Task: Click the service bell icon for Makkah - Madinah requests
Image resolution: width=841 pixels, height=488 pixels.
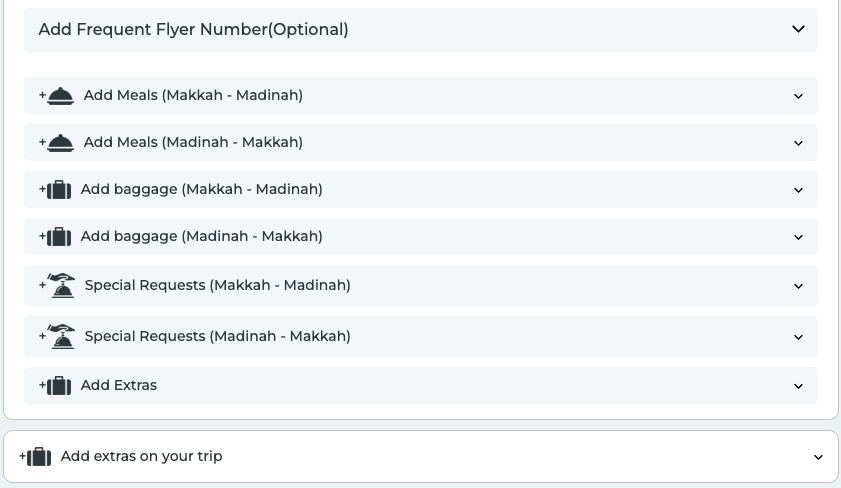Action: pos(62,285)
